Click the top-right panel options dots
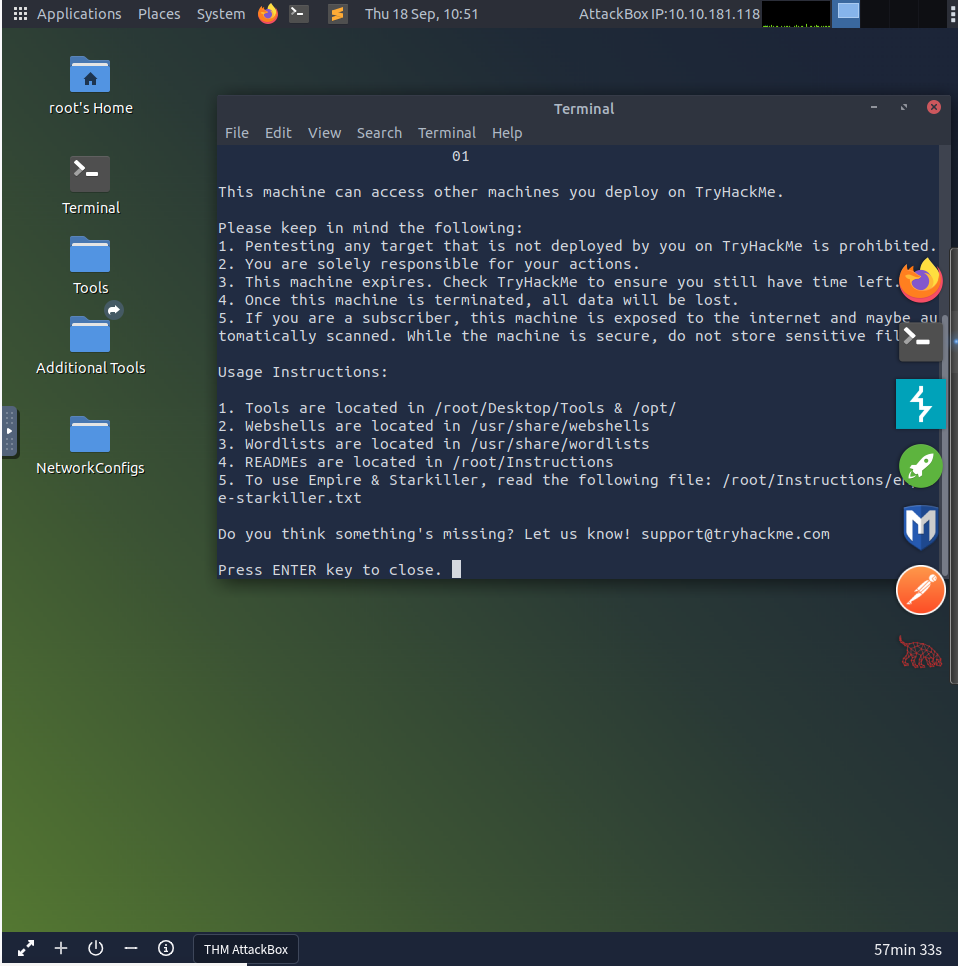 tap(953, 14)
